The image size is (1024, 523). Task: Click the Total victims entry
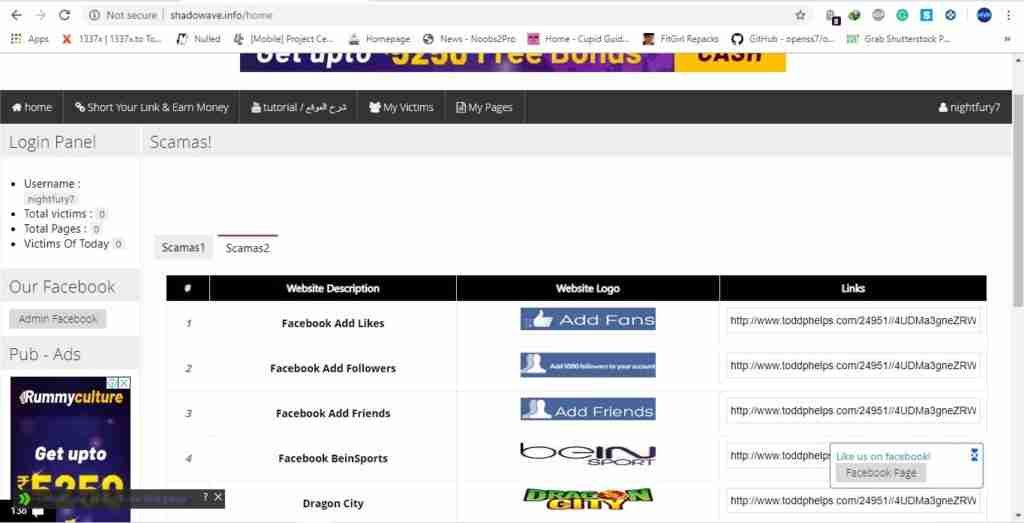pos(65,214)
